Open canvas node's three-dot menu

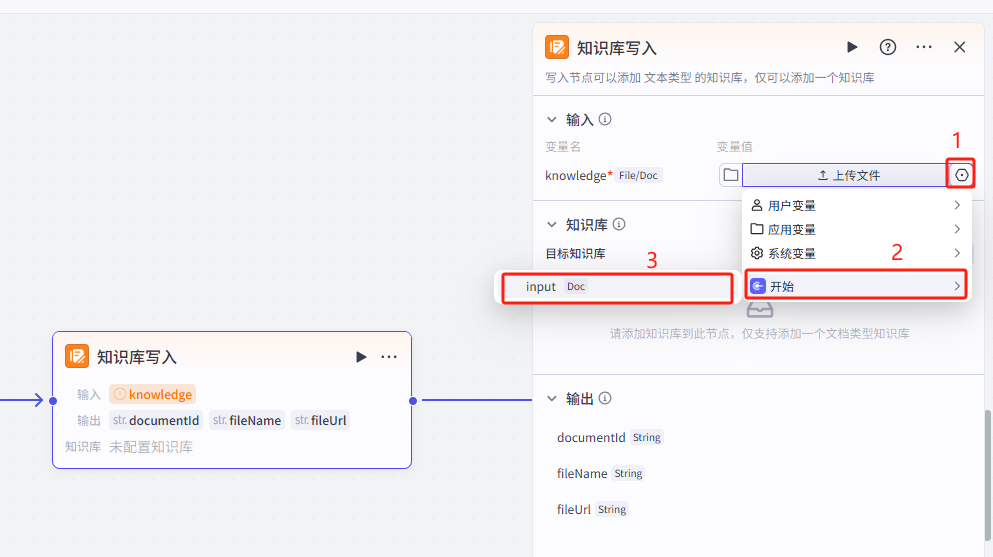(x=389, y=357)
